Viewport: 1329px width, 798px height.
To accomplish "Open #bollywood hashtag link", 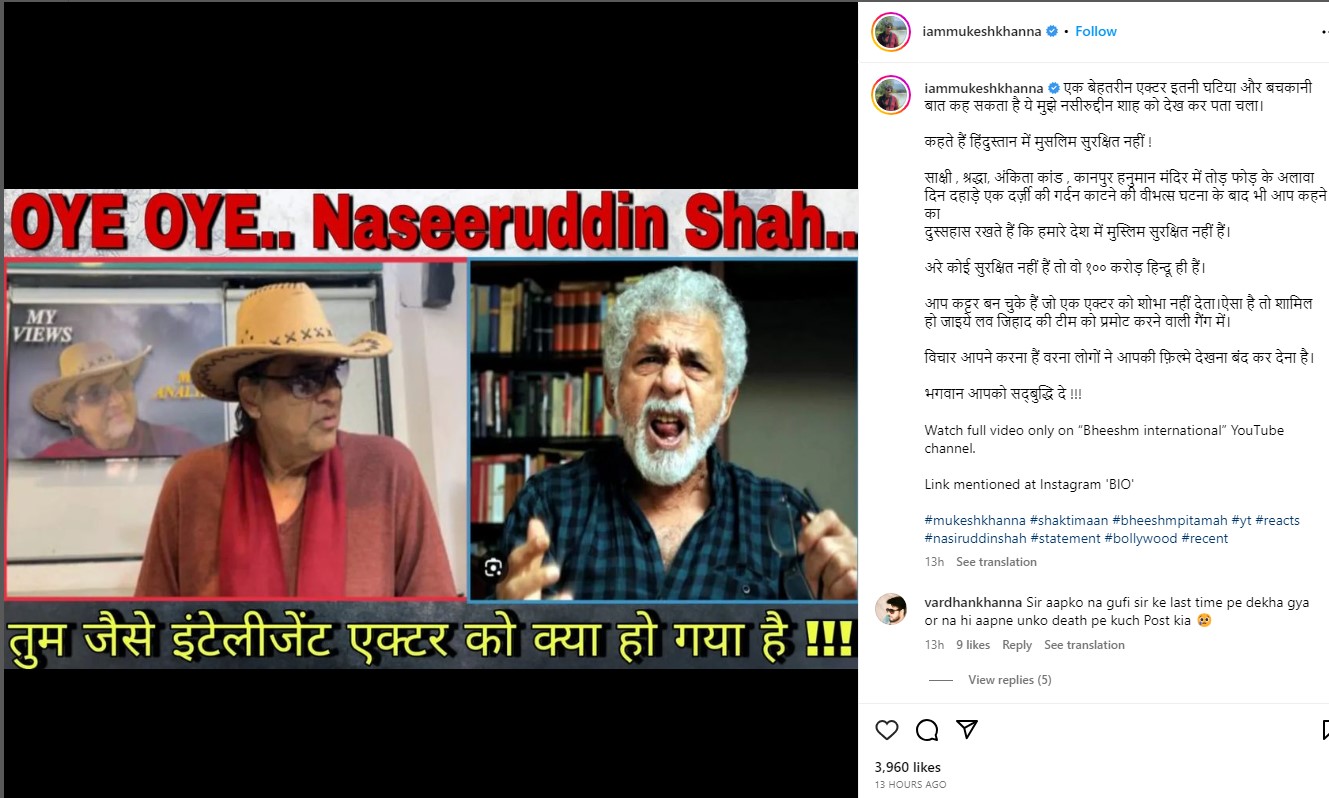I will pyautogui.click(x=1141, y=538).
